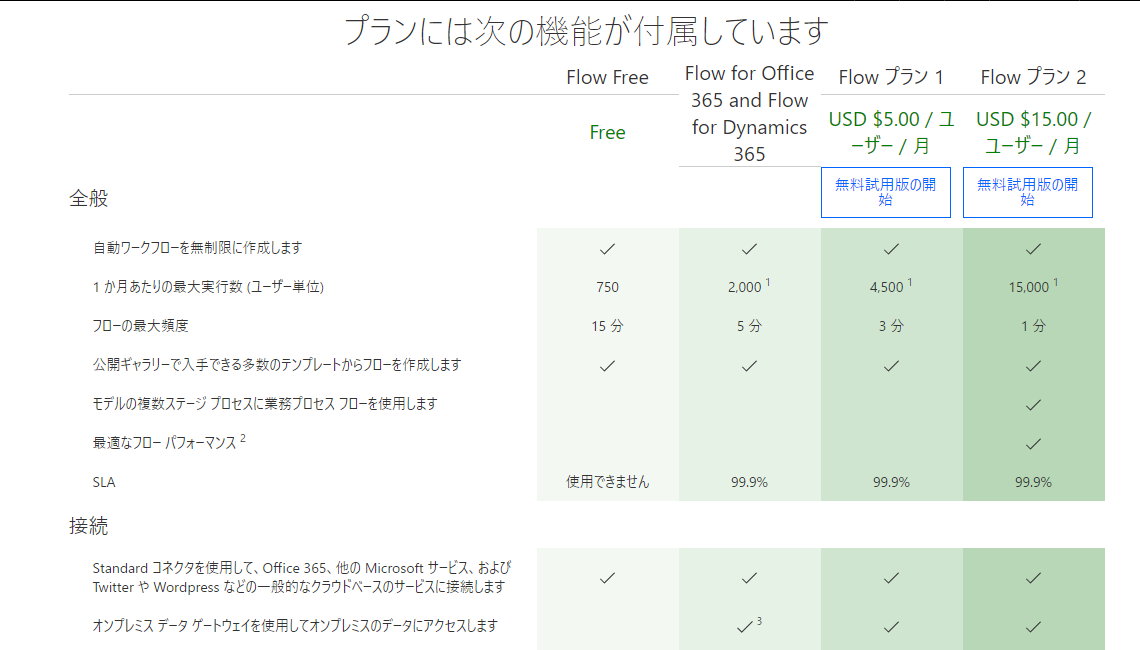Viewport: 1140px width, 650px height.
Task: Click the 5 分 frequency value
Action: tap(749, 326)
